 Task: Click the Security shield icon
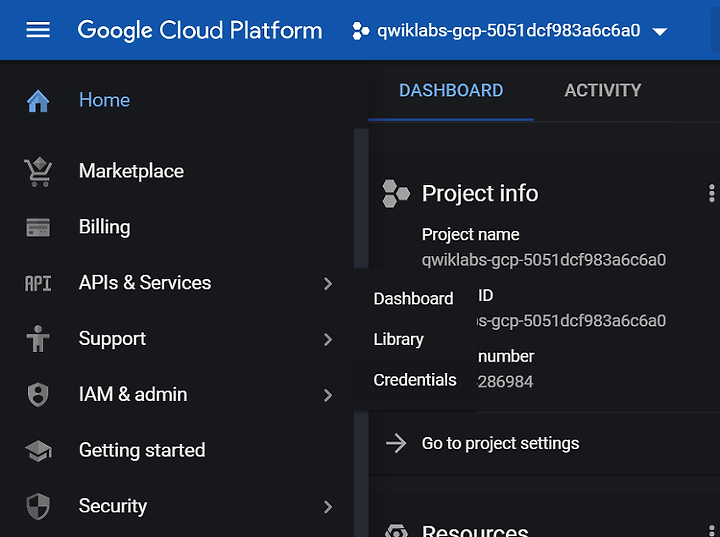click(38, 506)
